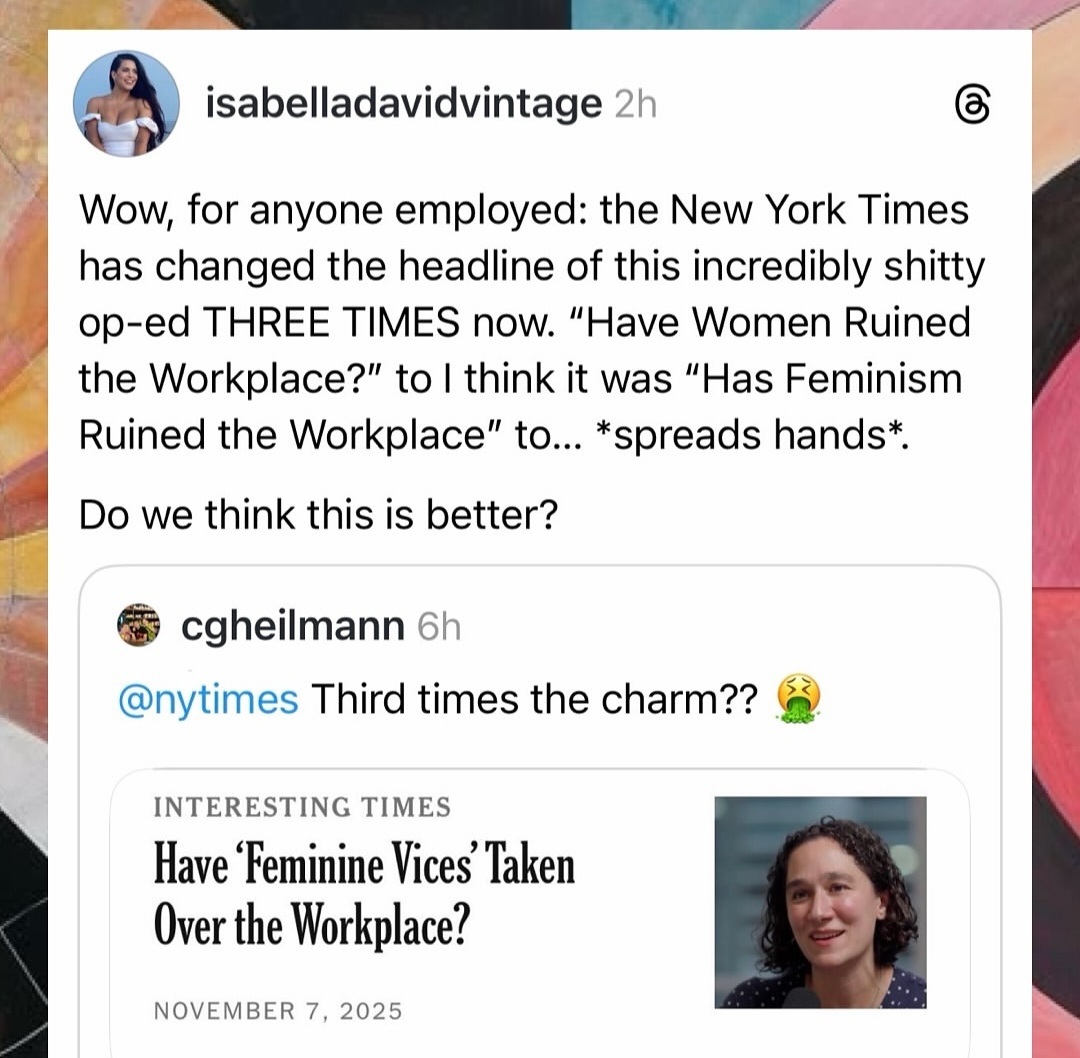Select the INTERESTING TIMES section label

302,807
